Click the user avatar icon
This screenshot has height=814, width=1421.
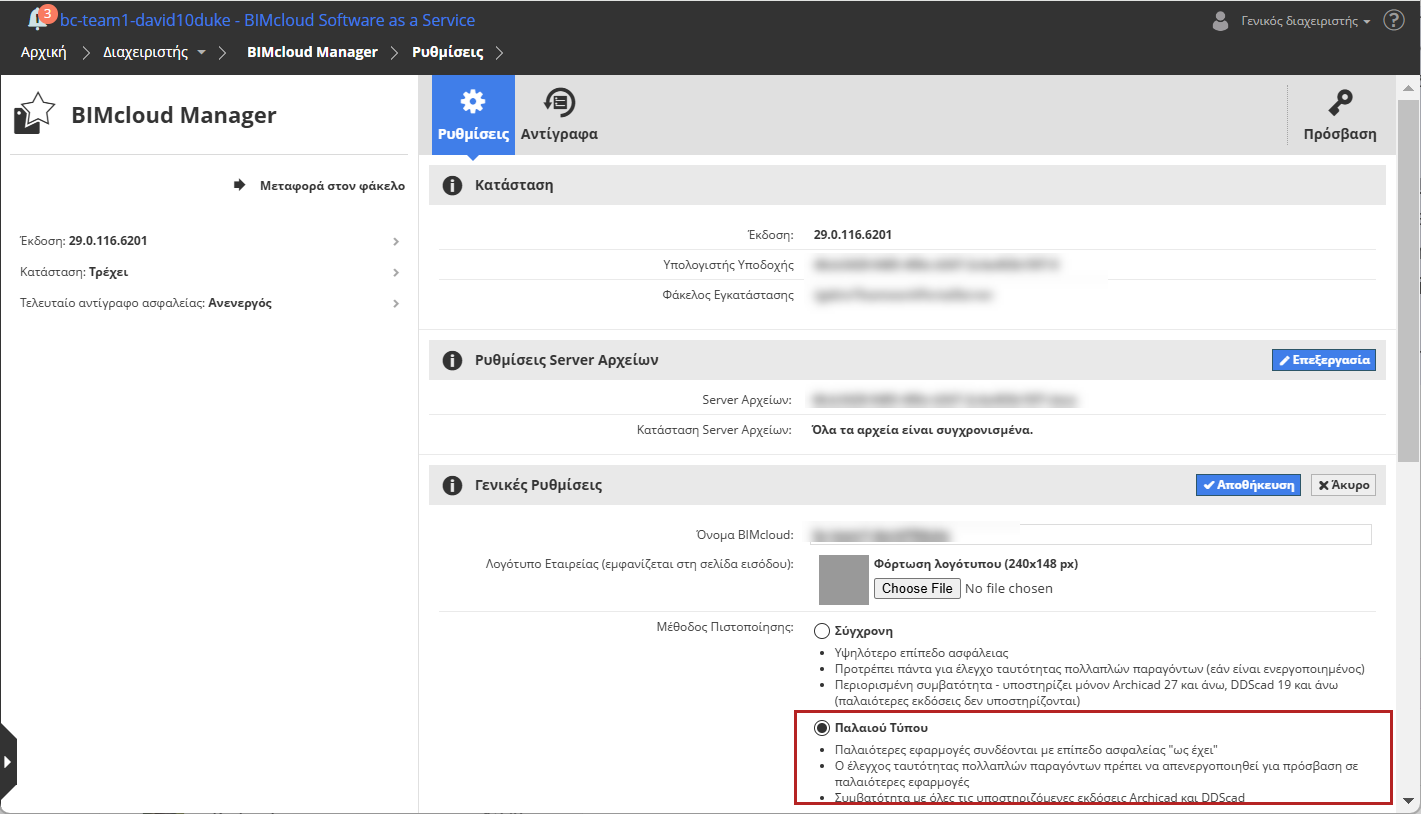pos(1221,21)
